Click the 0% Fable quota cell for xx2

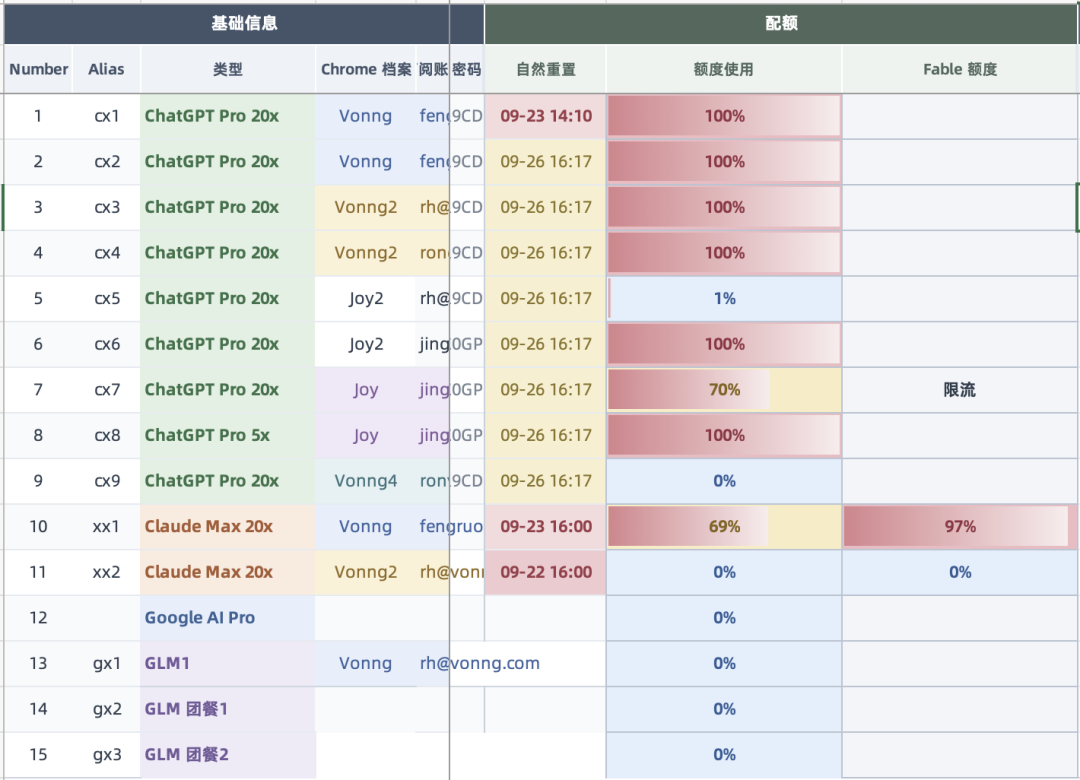[960, 572]
